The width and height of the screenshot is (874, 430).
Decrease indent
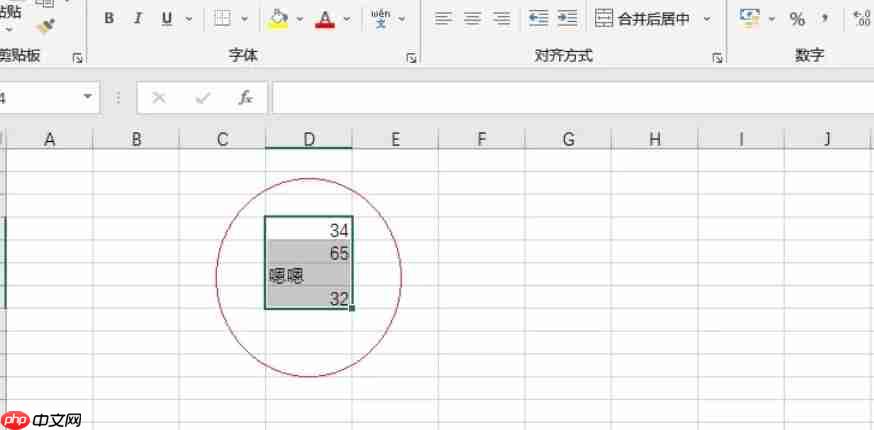click(x=538, y=18)
